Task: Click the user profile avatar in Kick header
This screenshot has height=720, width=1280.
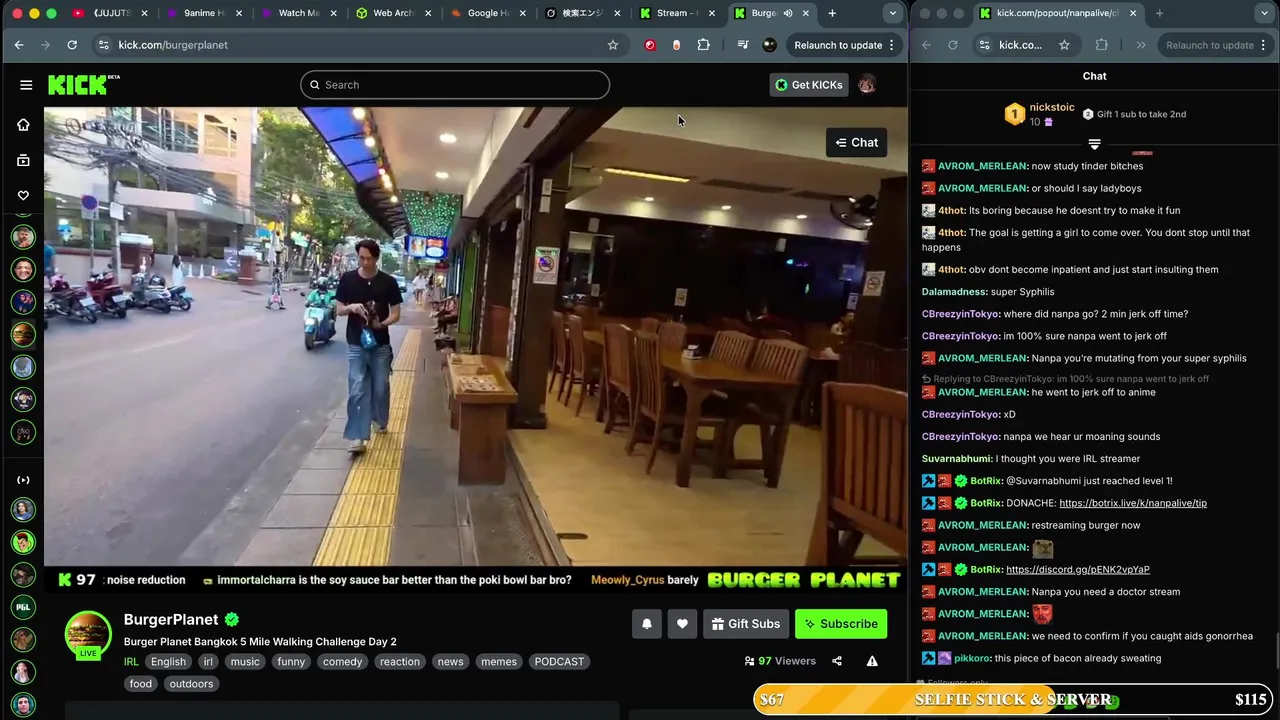Action: pos(867,85)
